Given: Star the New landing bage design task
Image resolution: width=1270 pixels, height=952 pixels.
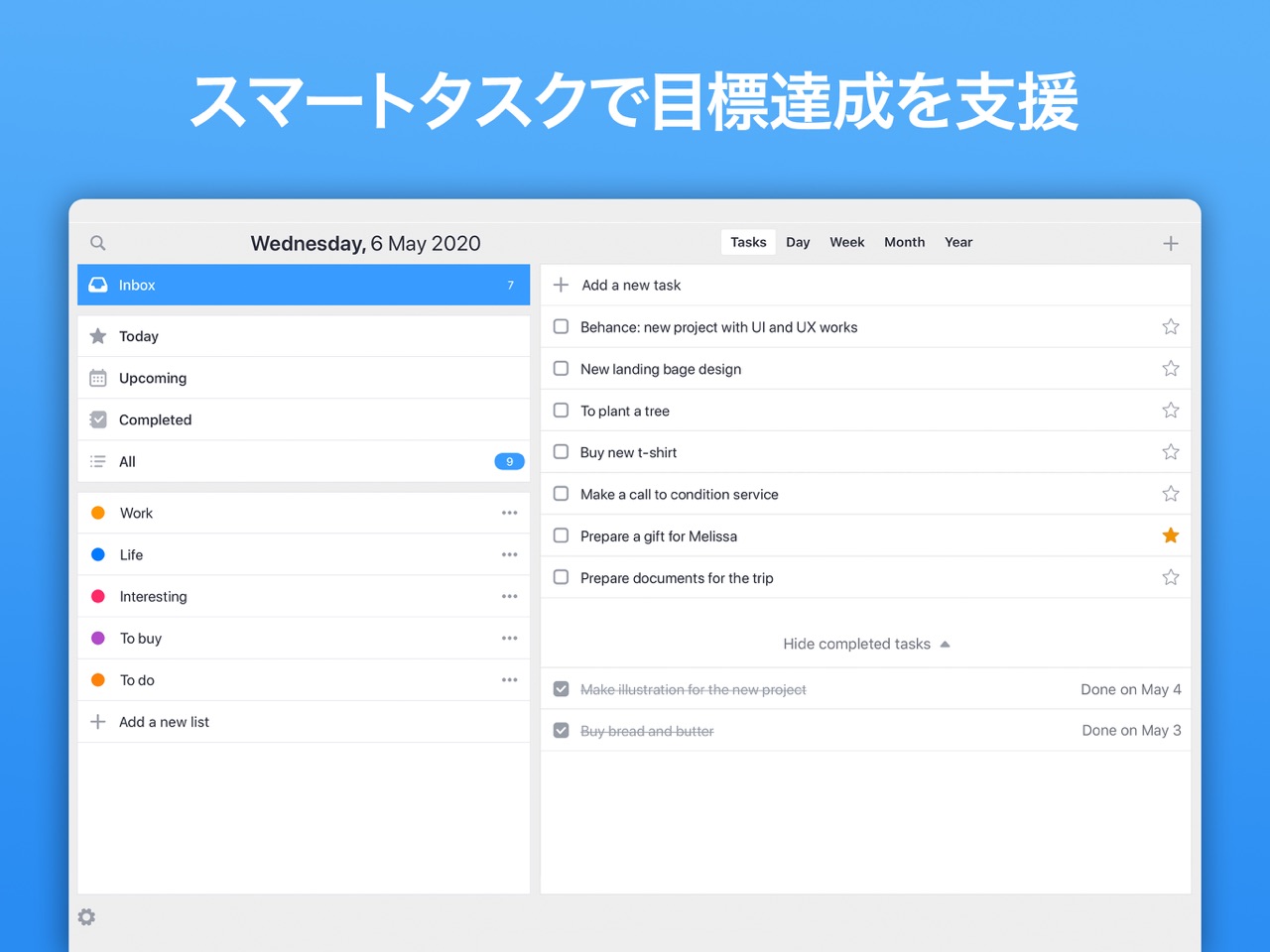Looking at the screenshot, I should (x=1171, y=369).
